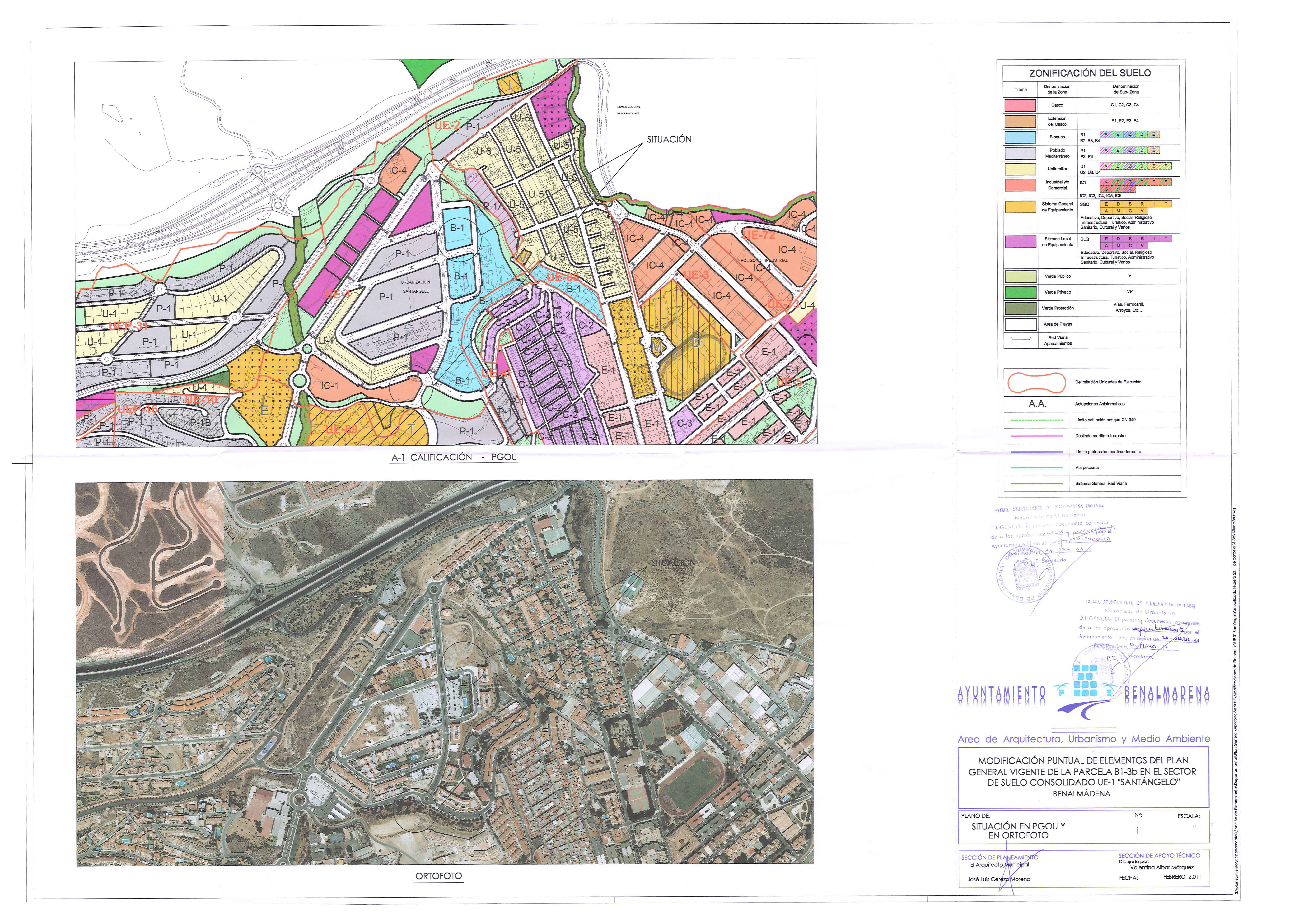This screenshot has height=924, width=1294.
Task: Click the green dashed CN-340 limit line sample
Action: click(1037, 420)
